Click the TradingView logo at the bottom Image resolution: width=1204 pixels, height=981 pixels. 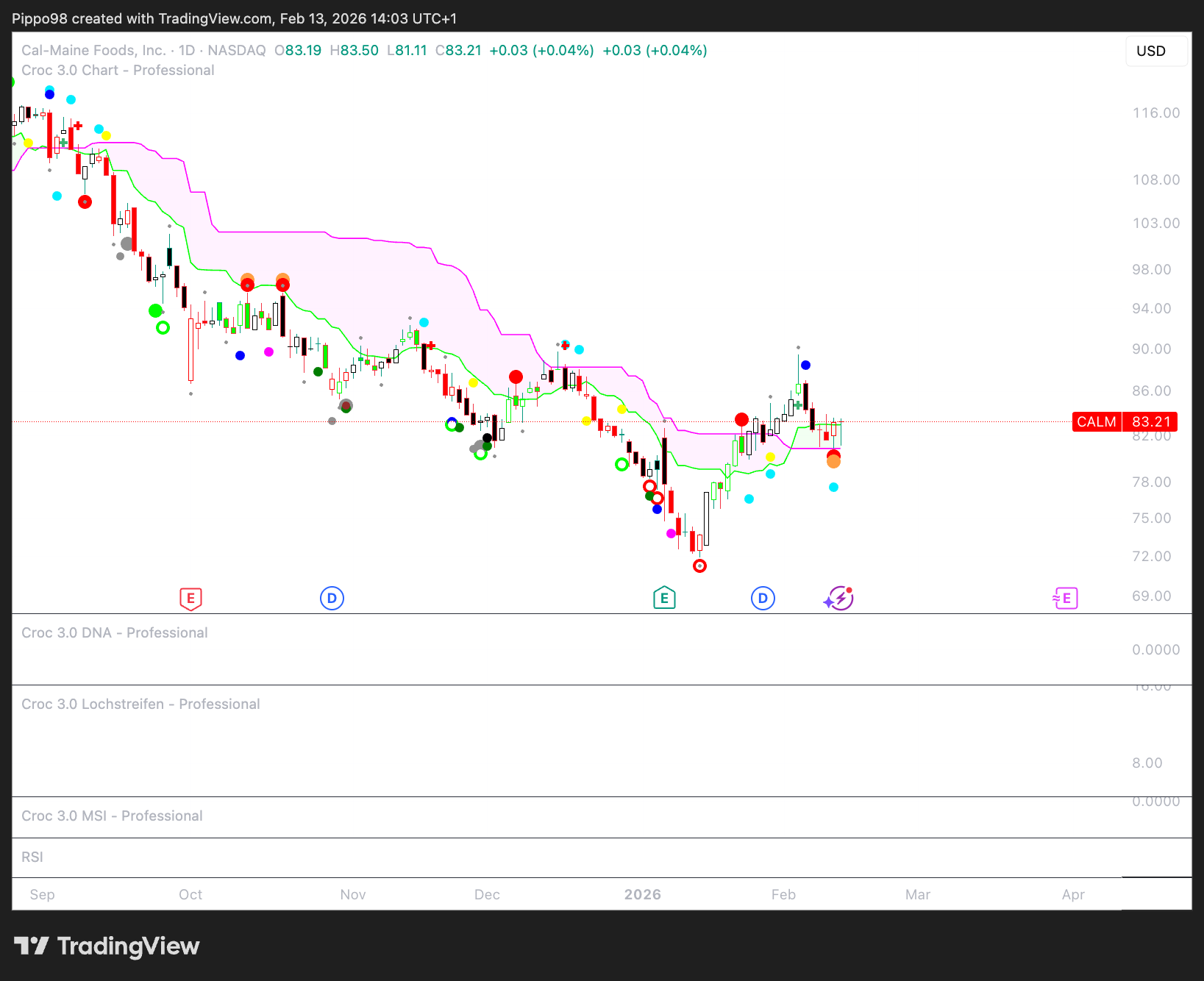(107, 946)
